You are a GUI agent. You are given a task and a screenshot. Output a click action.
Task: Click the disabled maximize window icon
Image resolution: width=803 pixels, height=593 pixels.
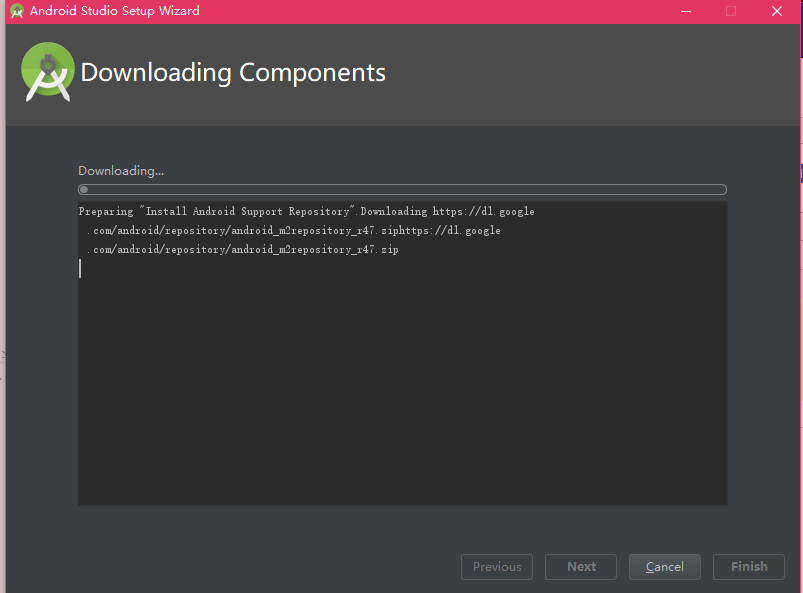pos(731,11)
